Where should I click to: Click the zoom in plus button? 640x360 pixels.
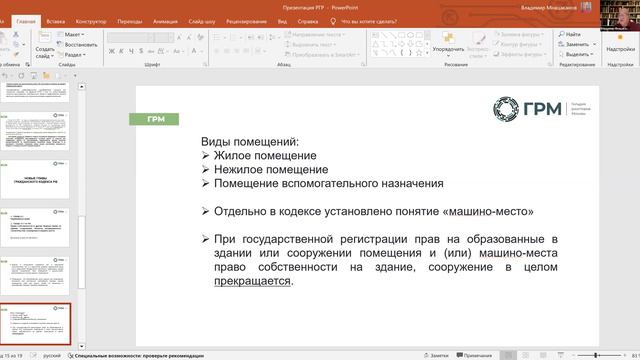click(624, 356)
